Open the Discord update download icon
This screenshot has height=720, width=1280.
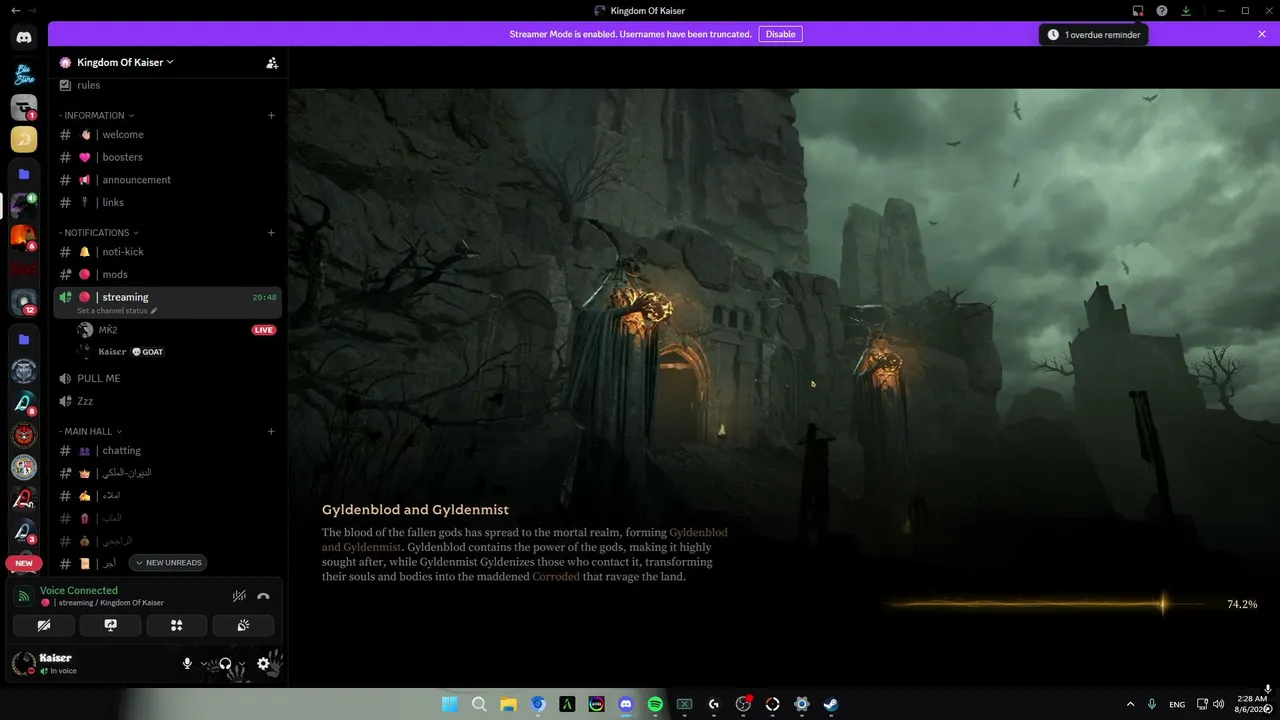pyautogui.click(x=1186, y=11)
